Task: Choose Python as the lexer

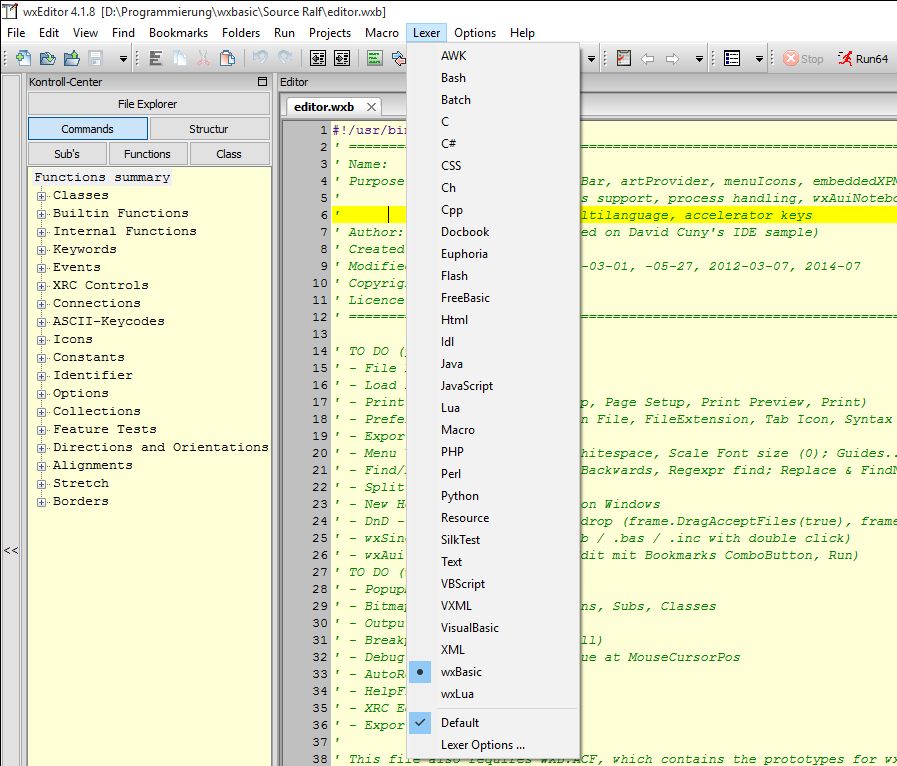Action: pos(460,496)
